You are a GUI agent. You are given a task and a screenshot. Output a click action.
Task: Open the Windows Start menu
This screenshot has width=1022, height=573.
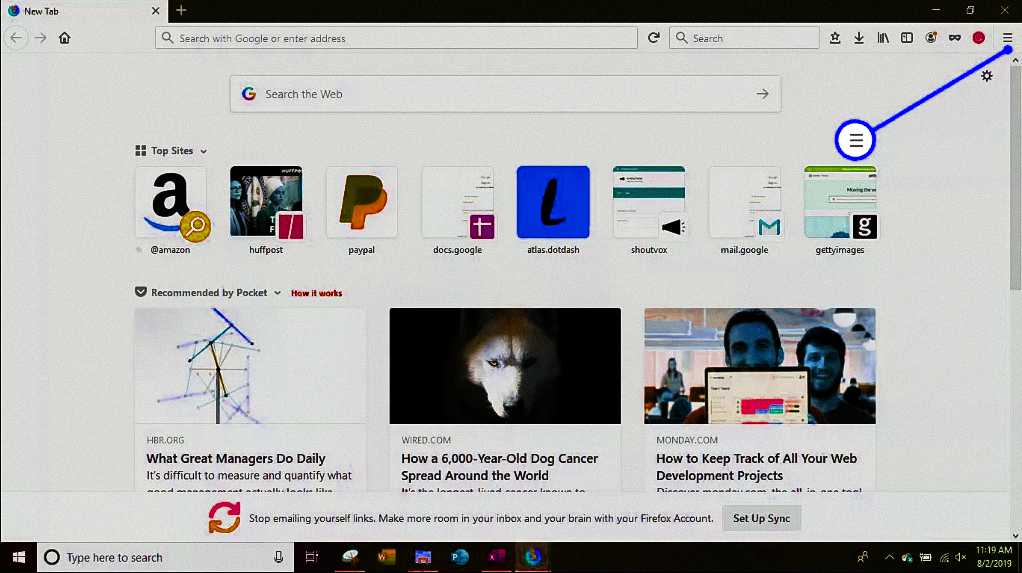pyautogui.click(x=18, y=557)
